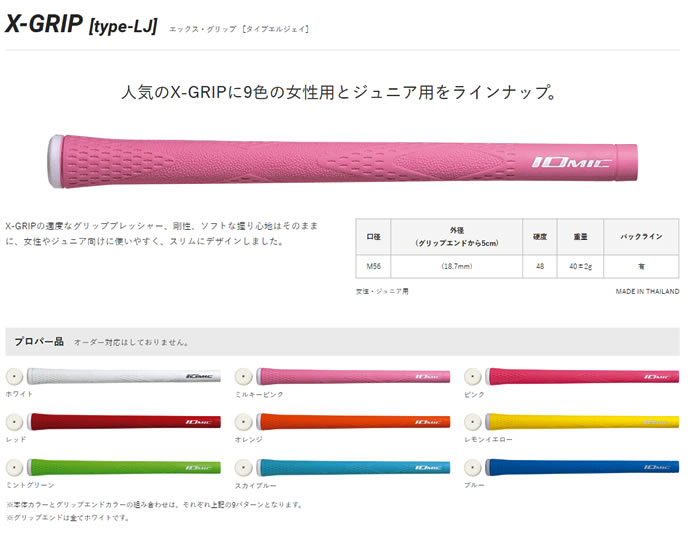Viewport: 690px width, 536px height.
Task: Click the ミルキーピンク color label
Action: pos(259,395)
